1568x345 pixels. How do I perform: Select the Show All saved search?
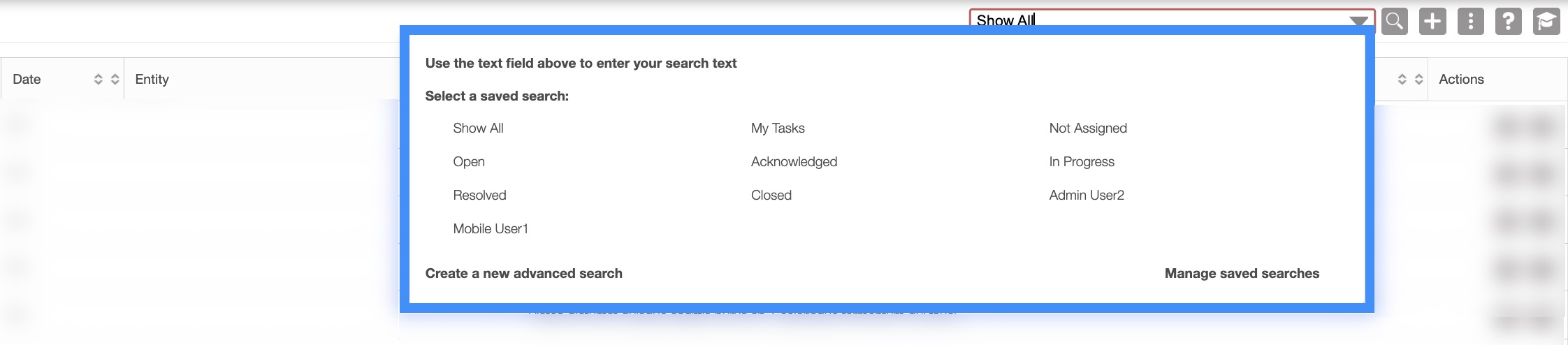(x=478, y=129)
